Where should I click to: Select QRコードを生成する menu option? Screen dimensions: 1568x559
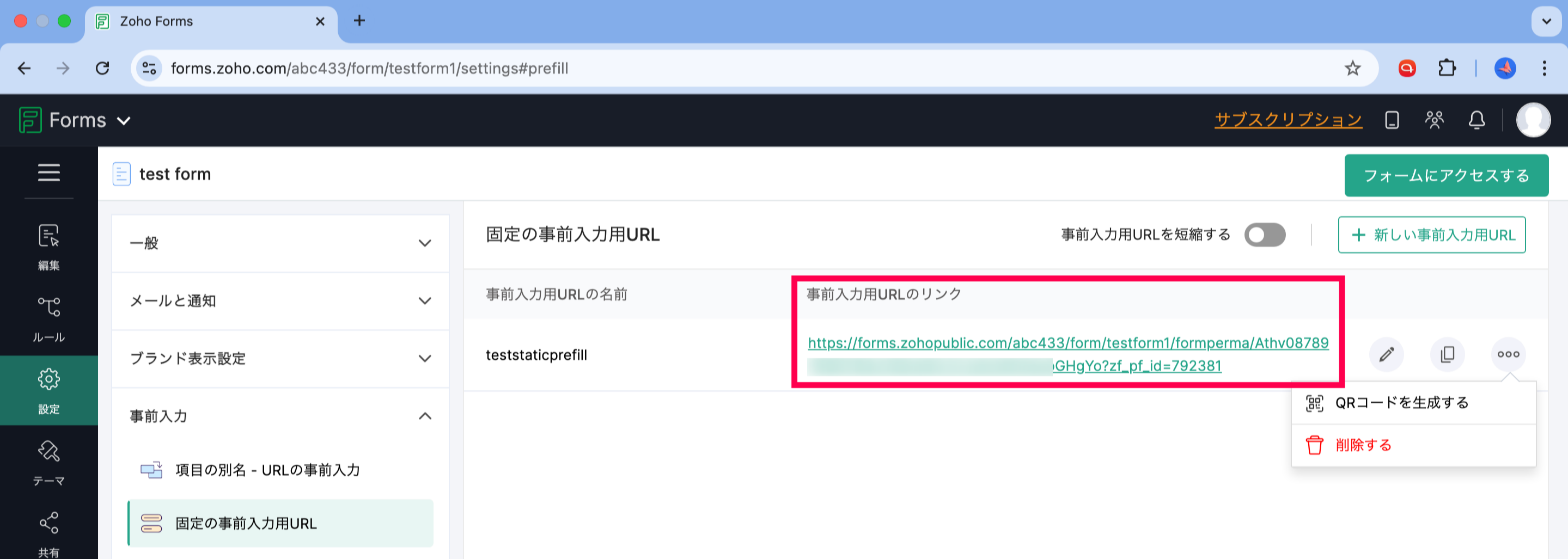1401,403
